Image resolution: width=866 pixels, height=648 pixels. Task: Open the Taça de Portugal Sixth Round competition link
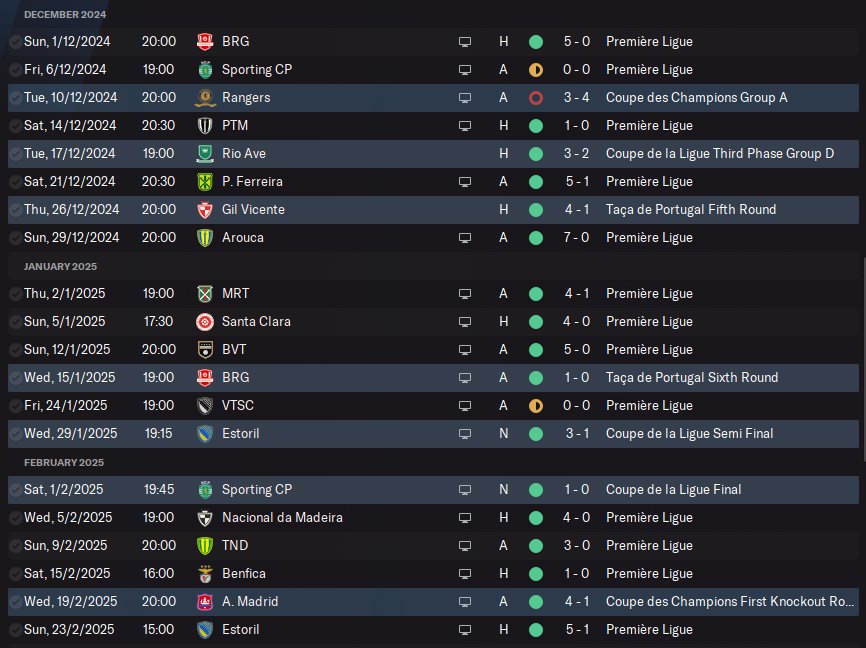click(x=692, y=378)
